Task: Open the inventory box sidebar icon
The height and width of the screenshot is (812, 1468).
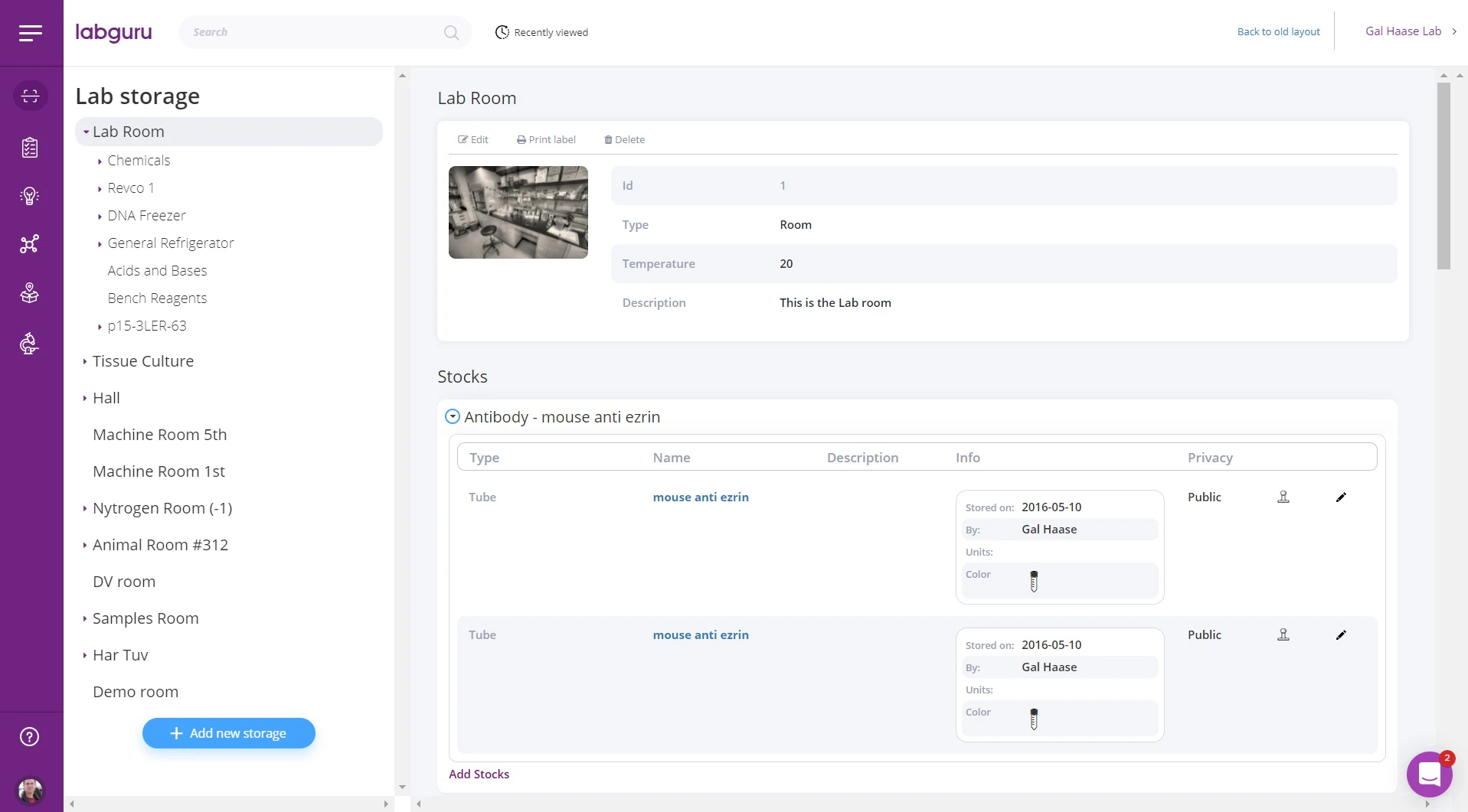Action: click(x=31, y=292)
